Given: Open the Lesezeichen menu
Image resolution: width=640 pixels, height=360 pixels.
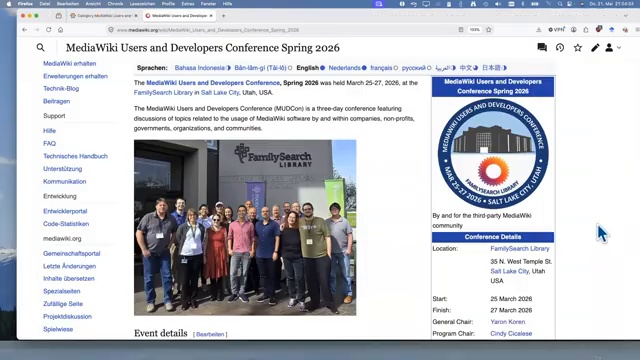Looking at the screenshot, I should 142,4.
